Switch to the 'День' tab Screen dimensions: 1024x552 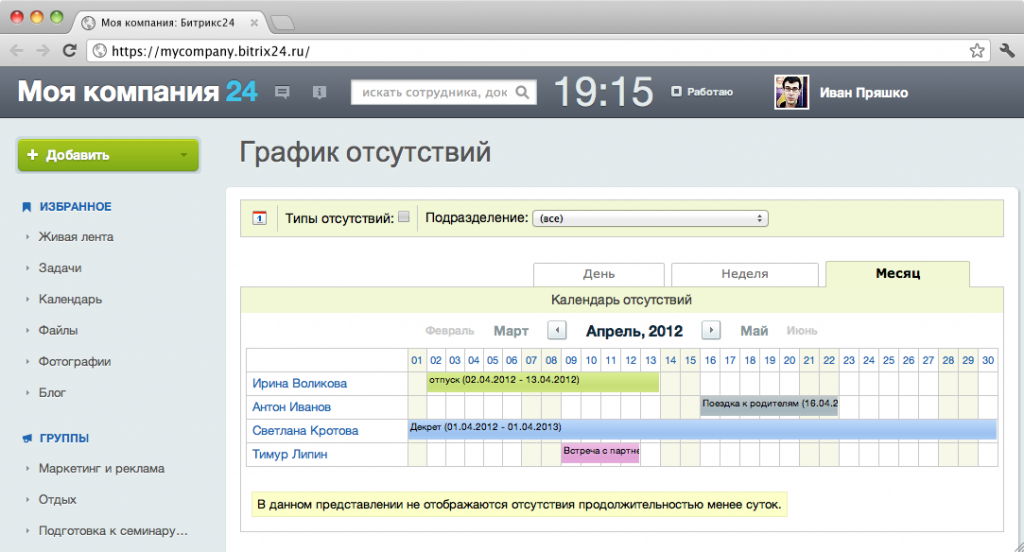pos(598,274)
